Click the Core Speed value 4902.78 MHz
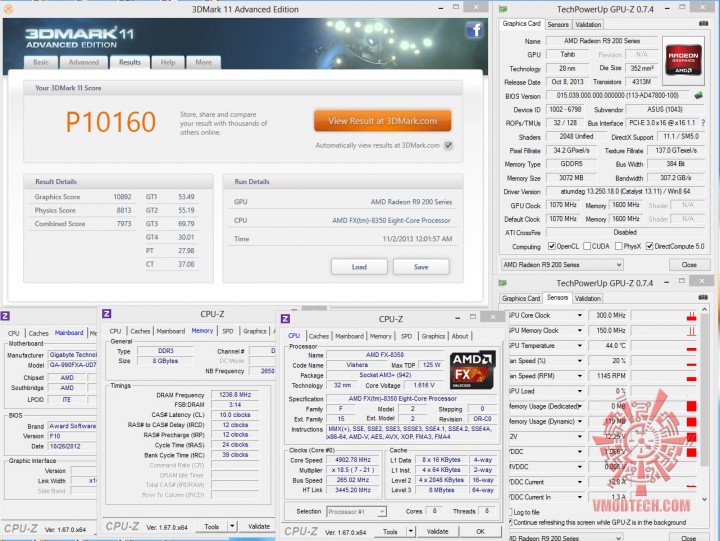 coord(353,460)
